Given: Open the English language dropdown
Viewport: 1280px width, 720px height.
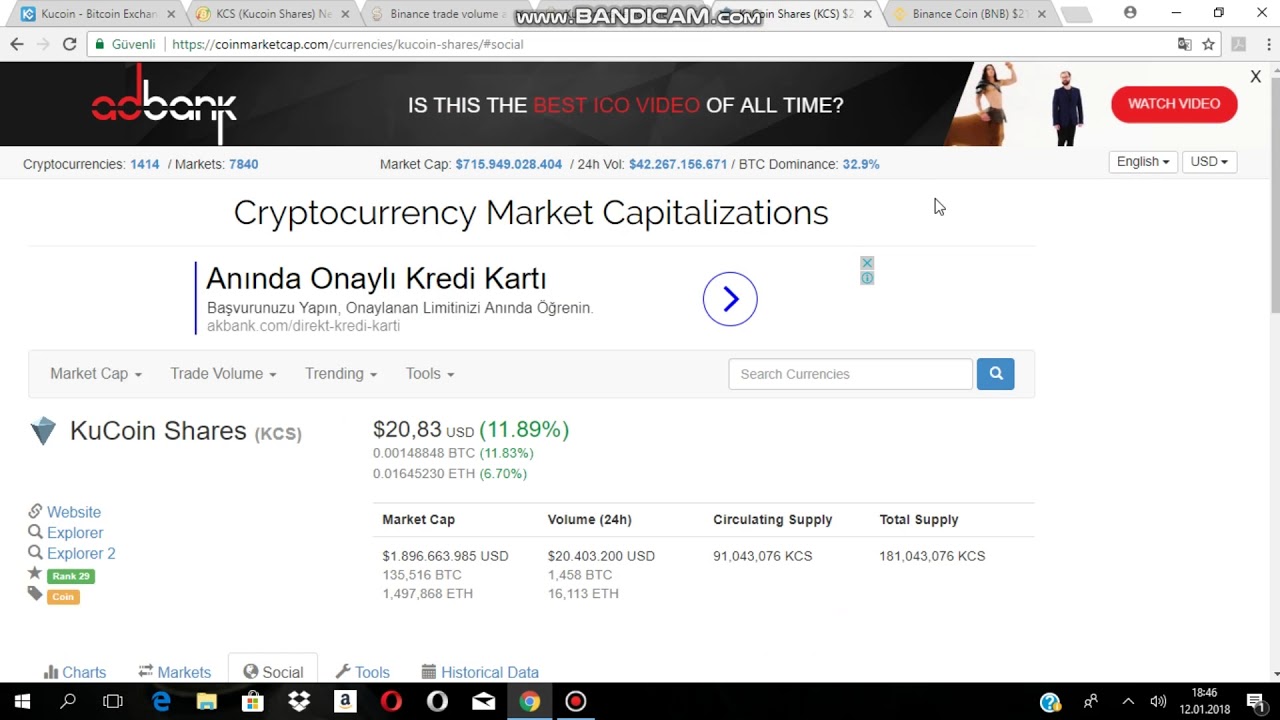Looking at the screenshot, I should 1143,162.
